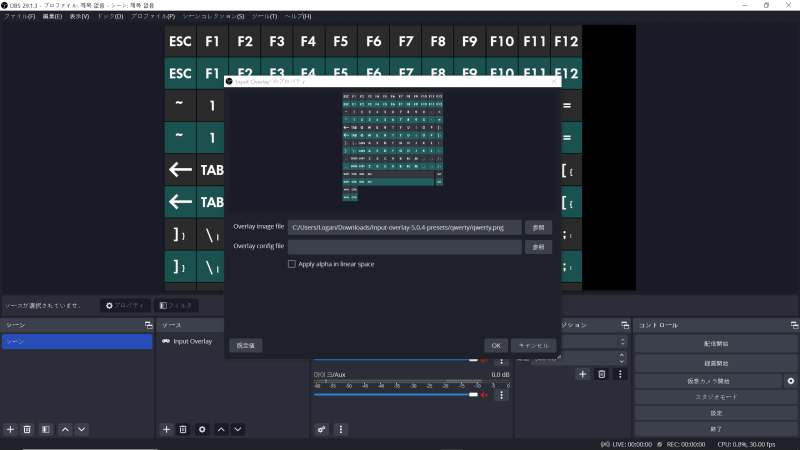Open audio mixer three-dots menu at bottom
Viewport: 800px width, 450px height.
(x=341, y=429)
